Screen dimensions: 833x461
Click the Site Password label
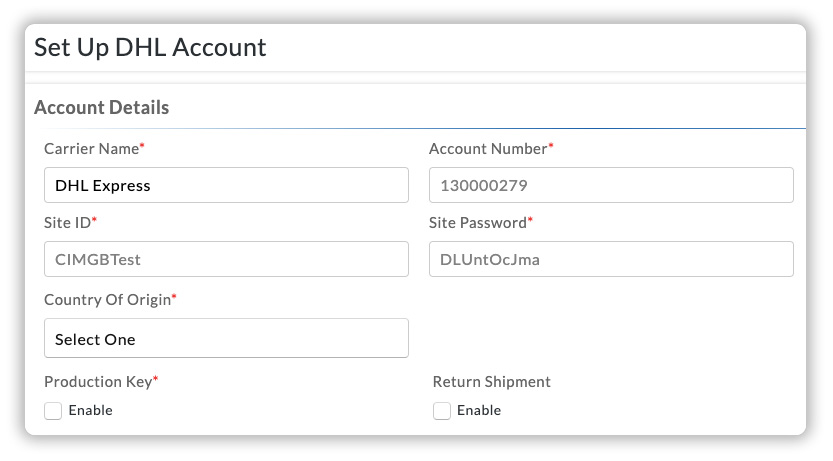[x=480, y=223]
